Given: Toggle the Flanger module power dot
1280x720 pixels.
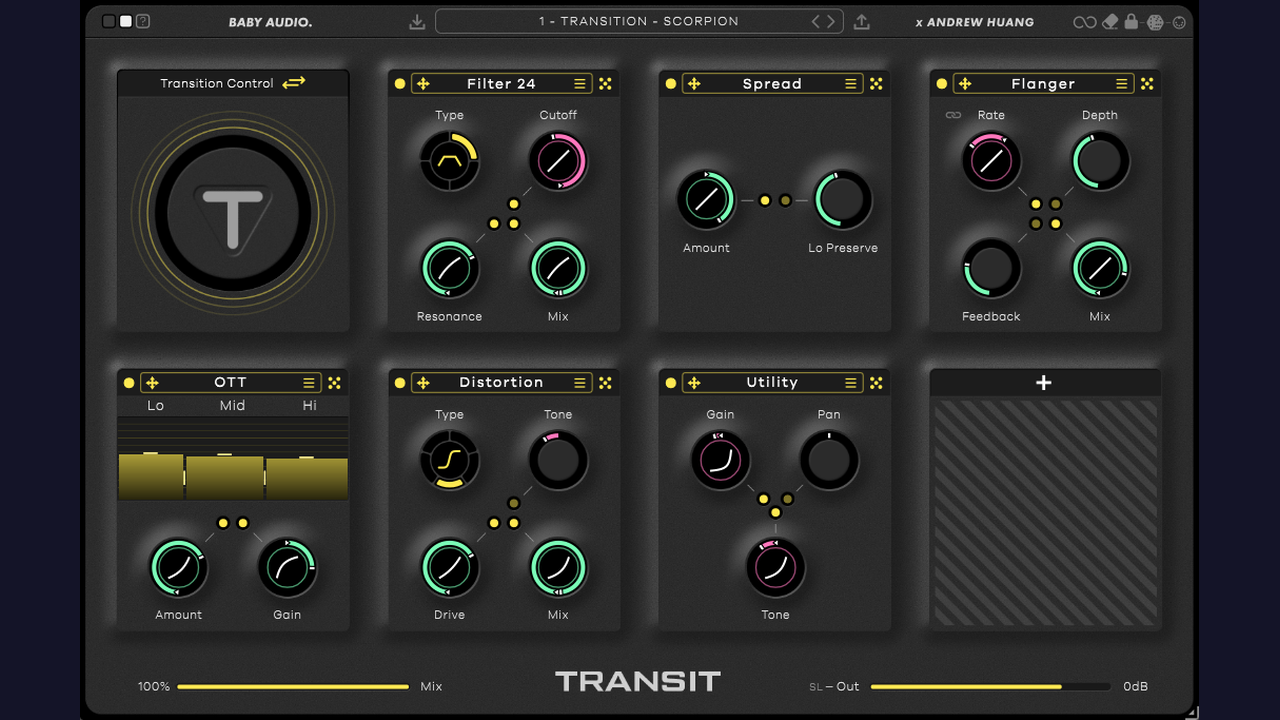Looking at the screenshot, I should pos(942,84).
